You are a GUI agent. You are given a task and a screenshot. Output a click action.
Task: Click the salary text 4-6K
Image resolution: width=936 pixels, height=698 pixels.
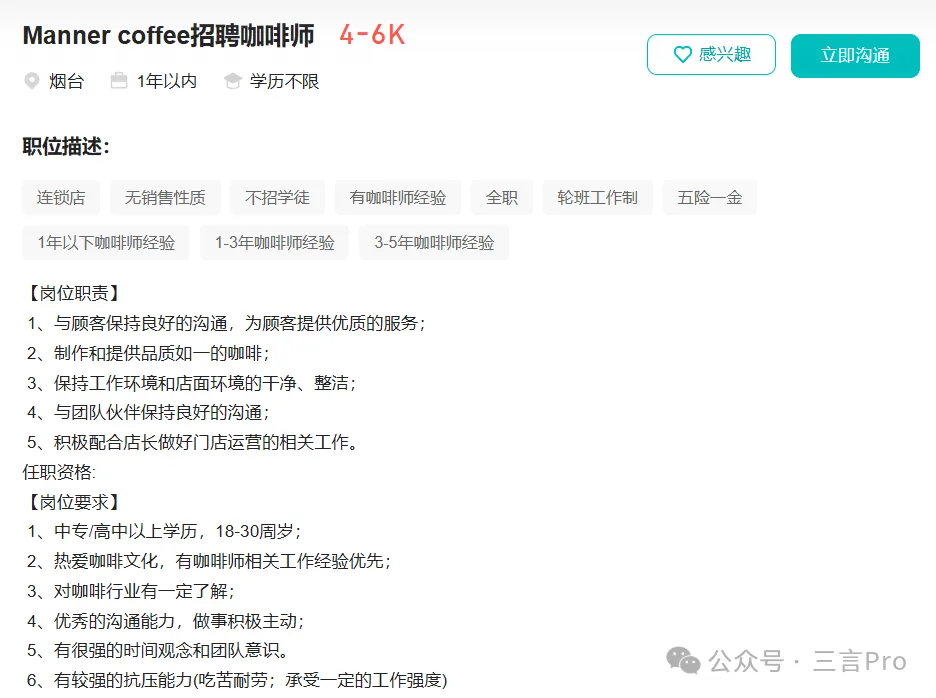pos(372,35)
